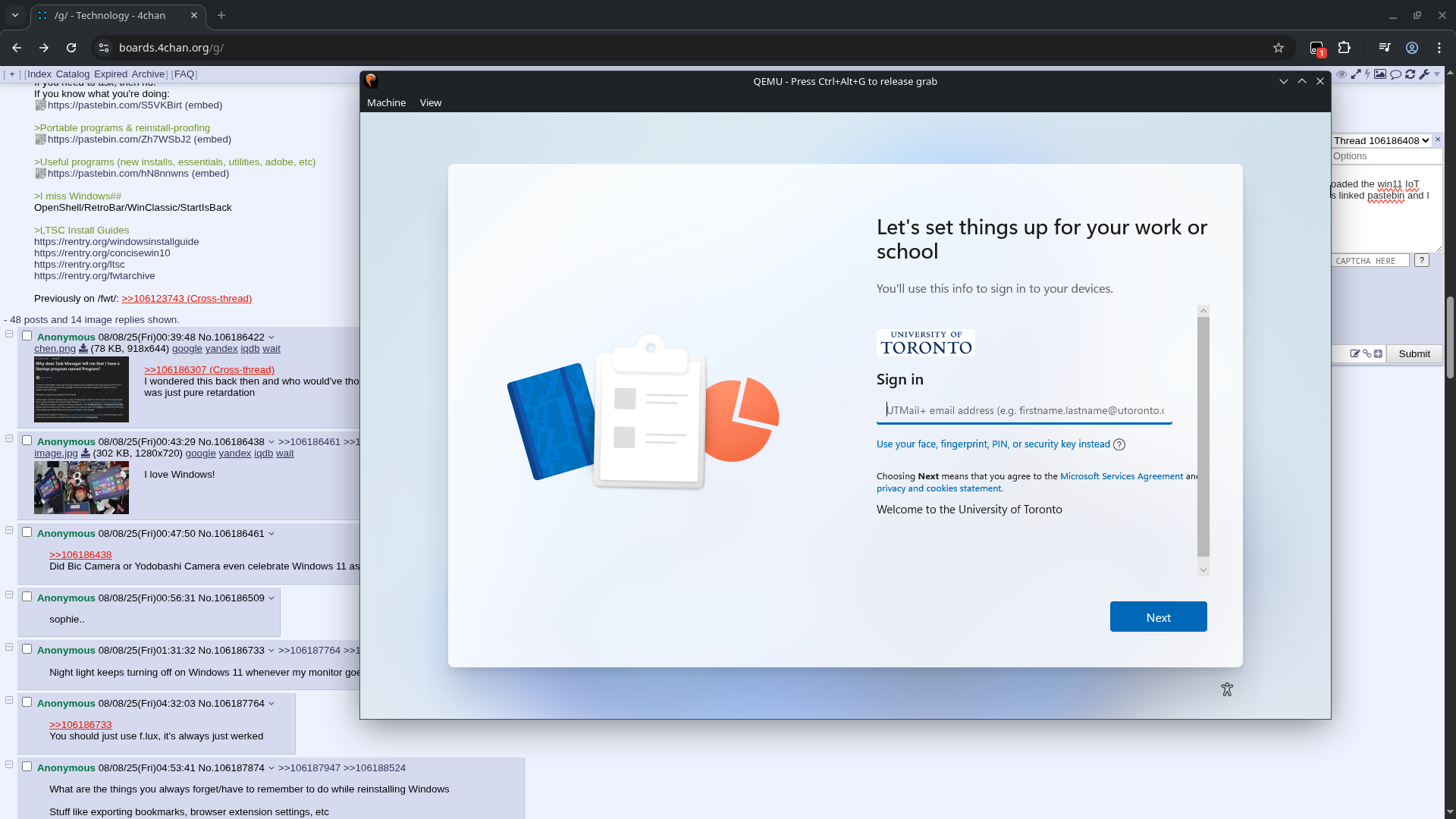This screenshot has height=819, width=1456.
Task: Bookmark this page with the star icon
Action: (x=1279, y=48)
